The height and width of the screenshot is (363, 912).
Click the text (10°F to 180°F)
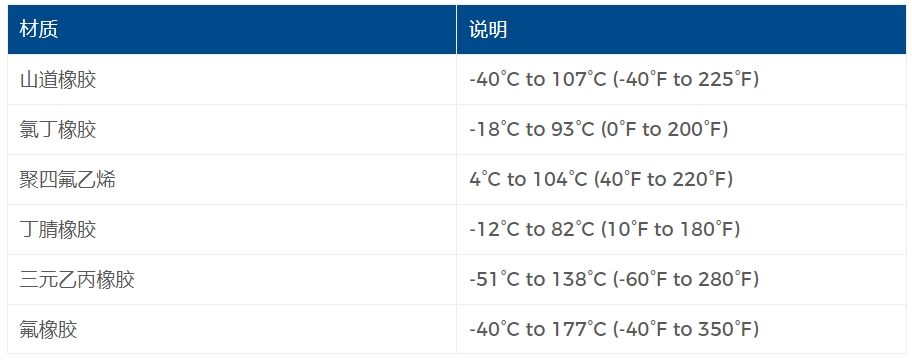(669, 229)
